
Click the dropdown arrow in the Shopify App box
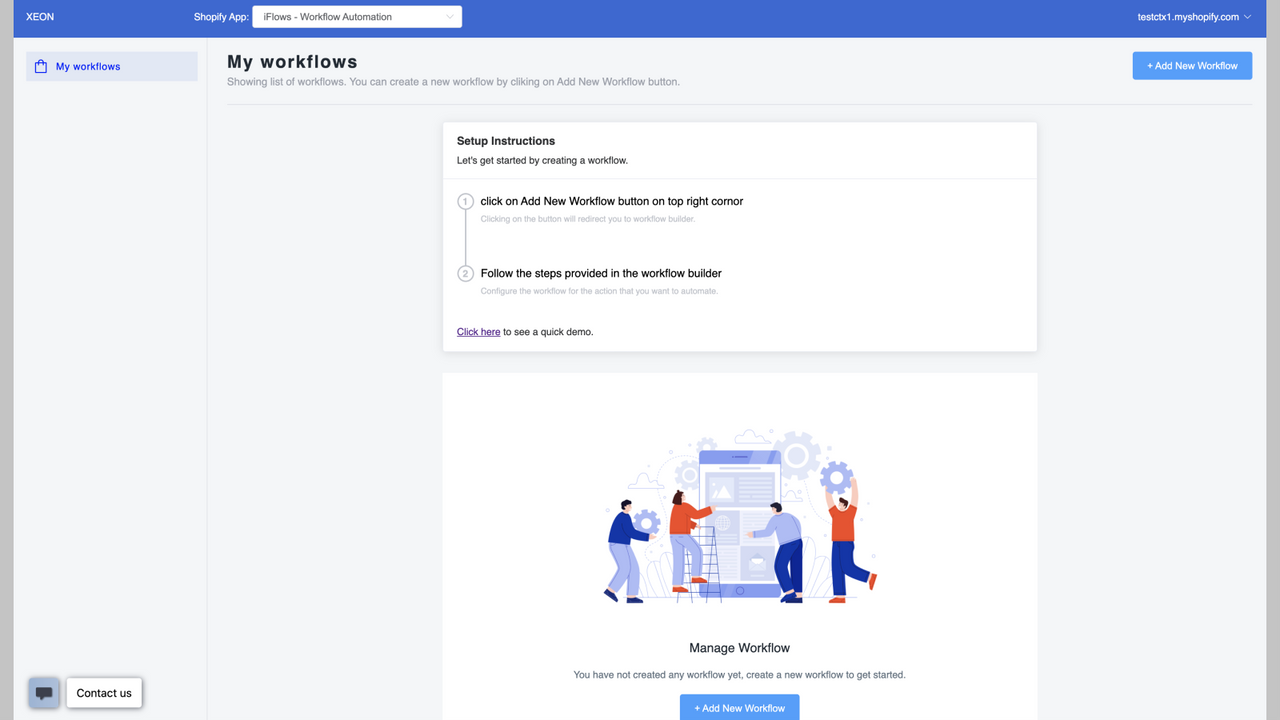coord(450,16)
